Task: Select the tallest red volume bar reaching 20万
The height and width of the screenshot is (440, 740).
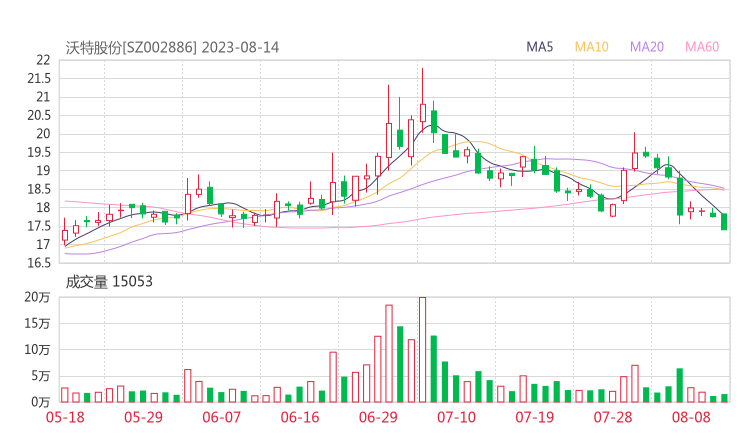Action: pos(422,350)
